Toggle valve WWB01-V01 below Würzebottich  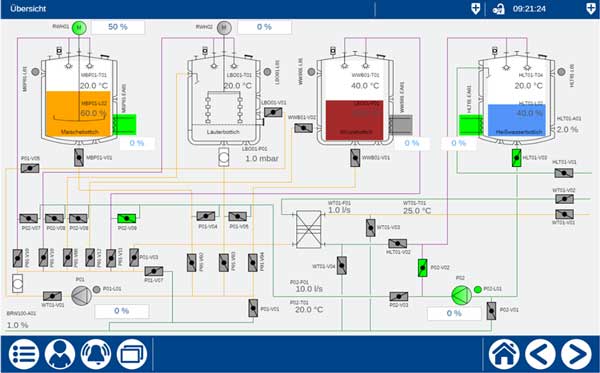click(355, 158)
